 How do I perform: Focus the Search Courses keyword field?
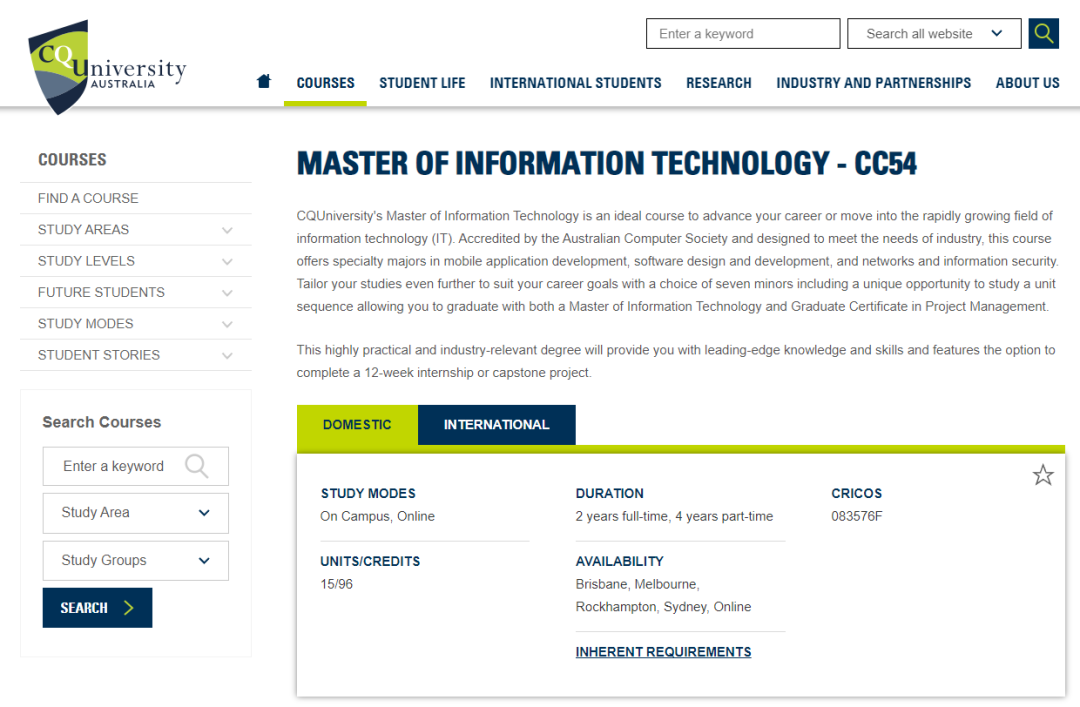click(x=136, y=467)
